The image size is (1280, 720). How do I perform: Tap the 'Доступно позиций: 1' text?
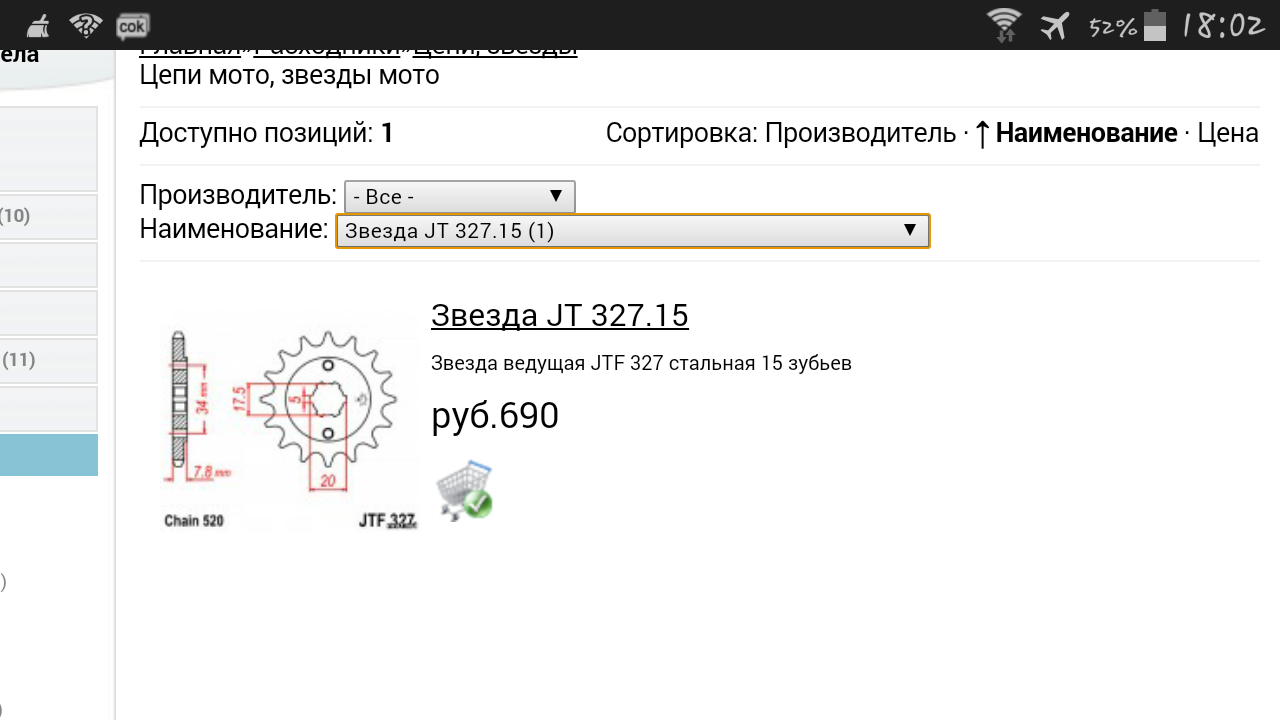point(266,133)
